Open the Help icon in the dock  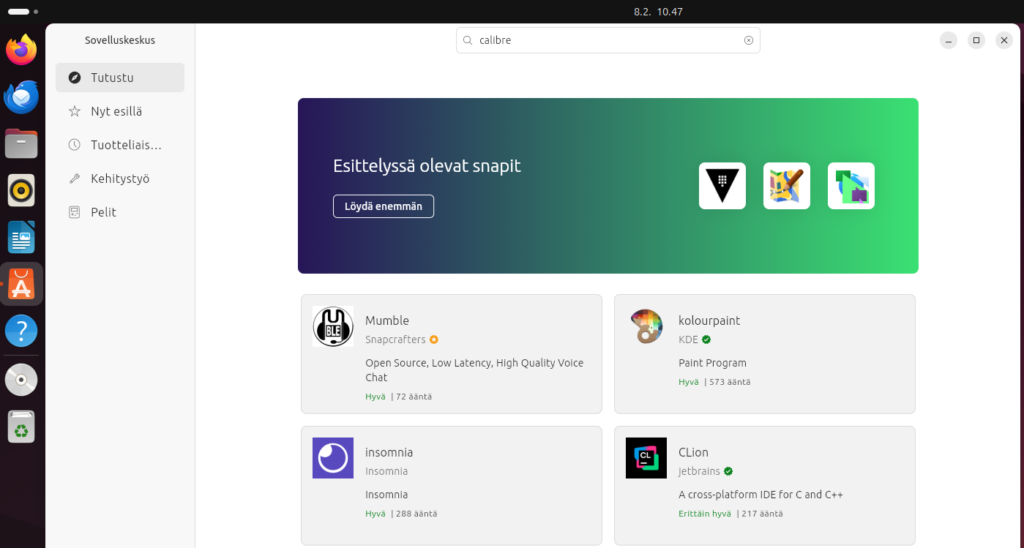click(21, 331)
